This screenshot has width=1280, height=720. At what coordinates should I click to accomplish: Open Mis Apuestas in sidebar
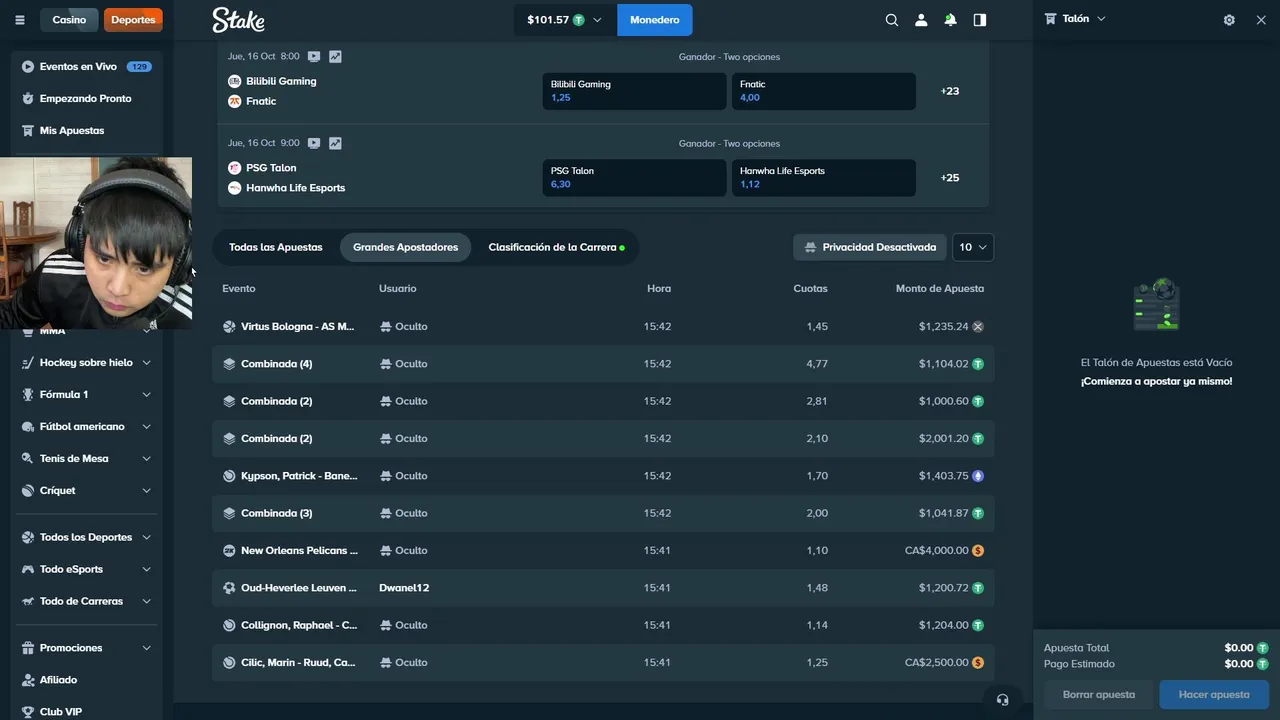(72, 131)
